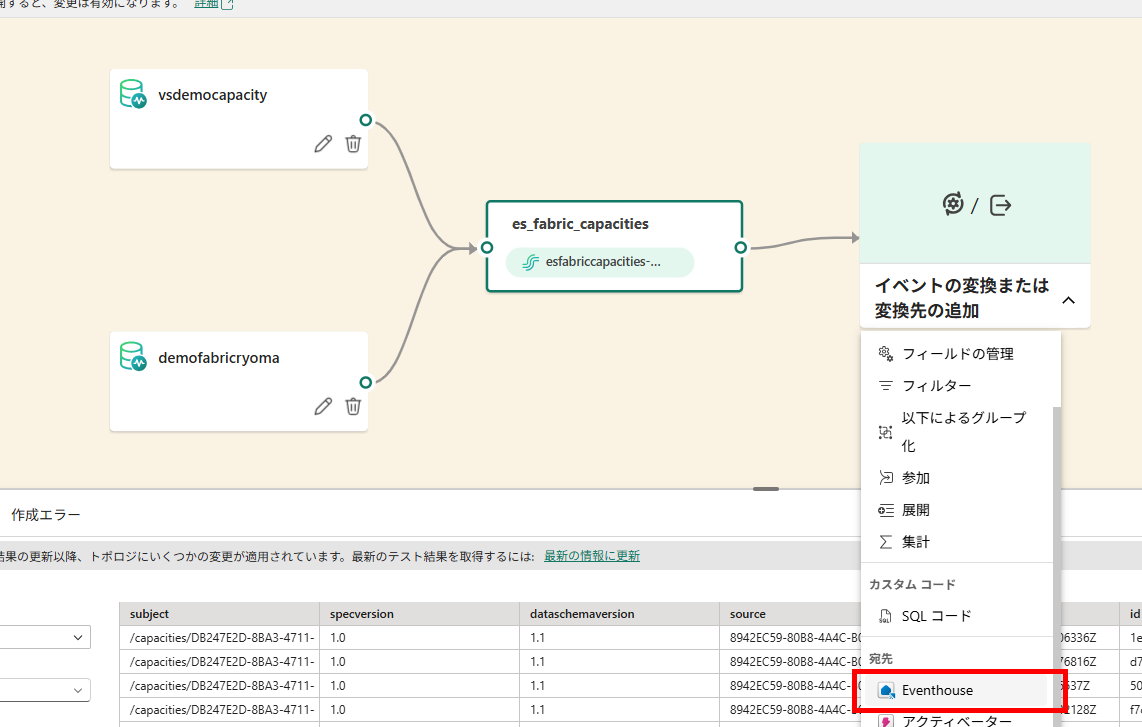Screen dimensions: 1142x727
Task: Open the upper dropdown left of table
Action: coord(44,637)
